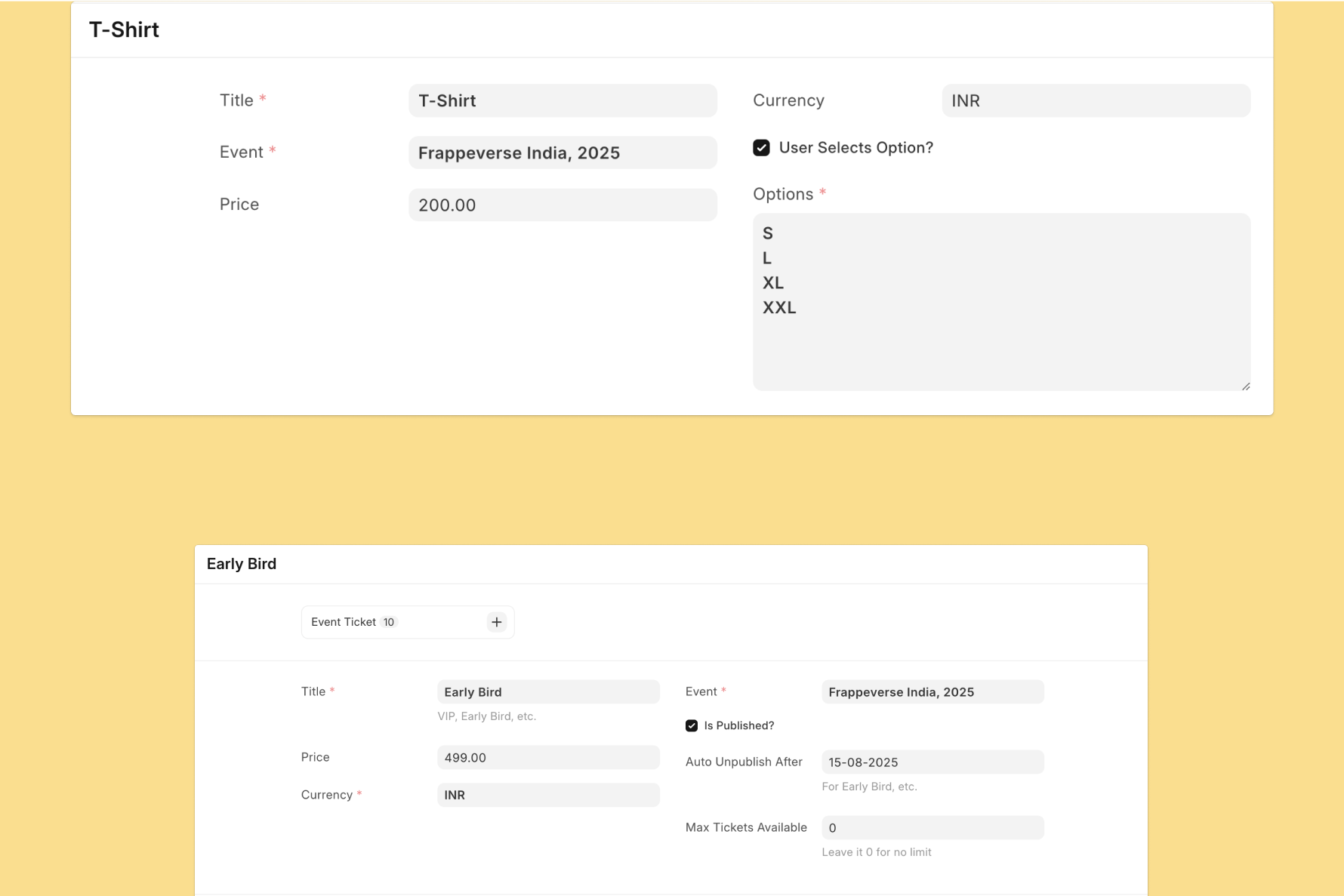Image resolution: width=1344 pixels, height=896 pixels.
Task: Click the 'VIP, Early Bird, etc.' hint text
Action: [486, 716]
